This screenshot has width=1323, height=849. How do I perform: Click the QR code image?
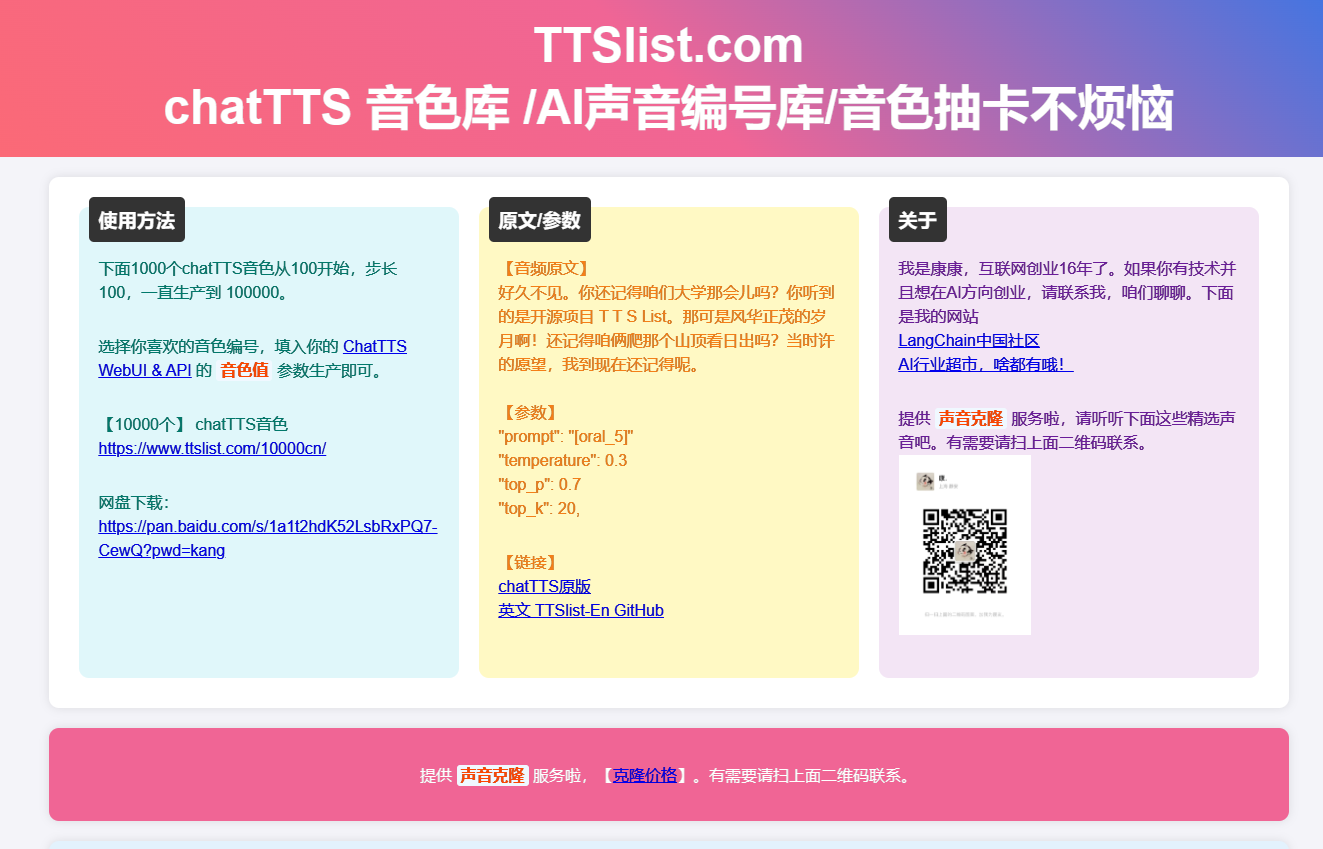coord(964,545)
